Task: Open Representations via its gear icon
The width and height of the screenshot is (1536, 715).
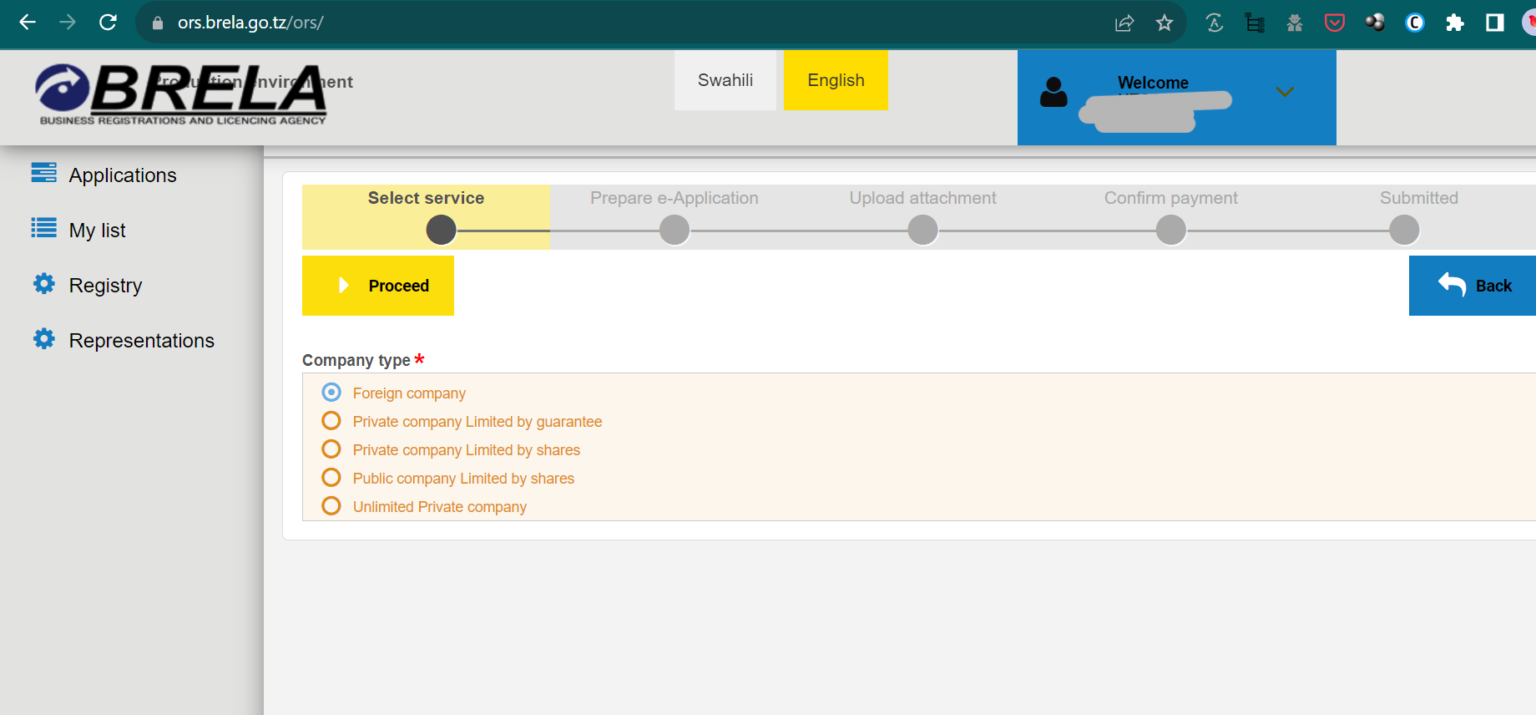Action: (x=45, y=339)
